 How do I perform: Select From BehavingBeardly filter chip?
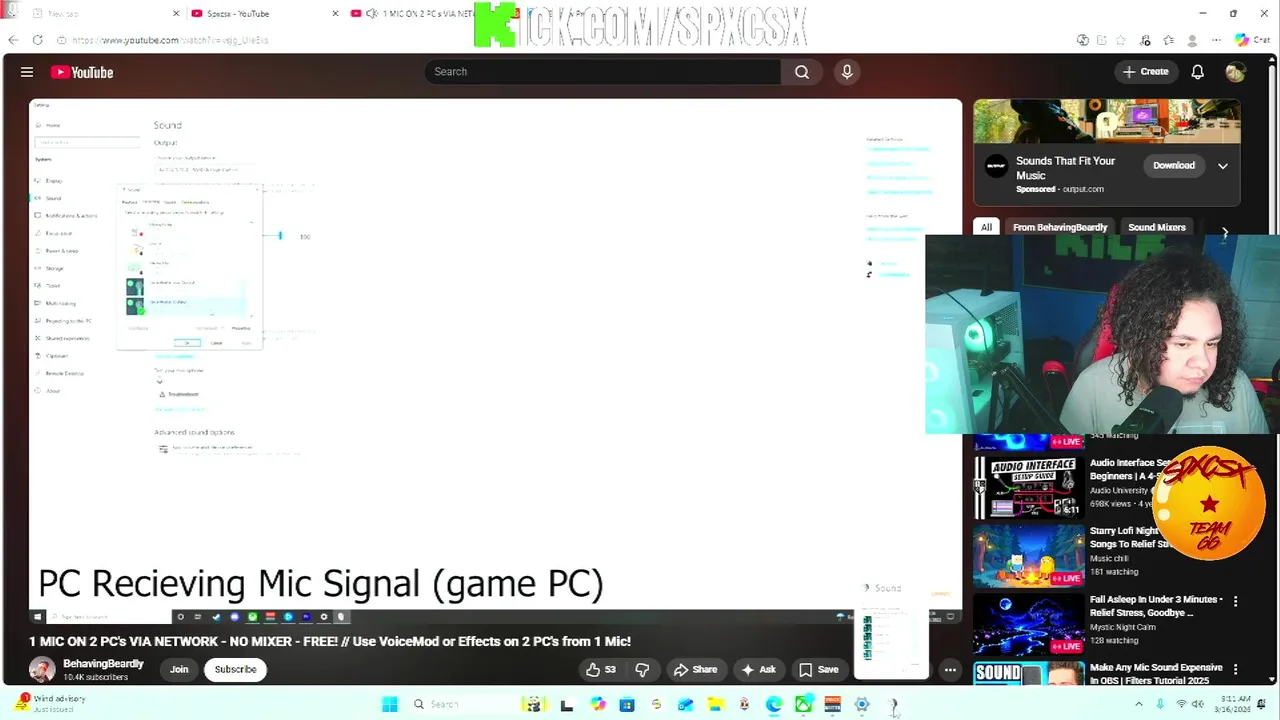point(1060,227)
